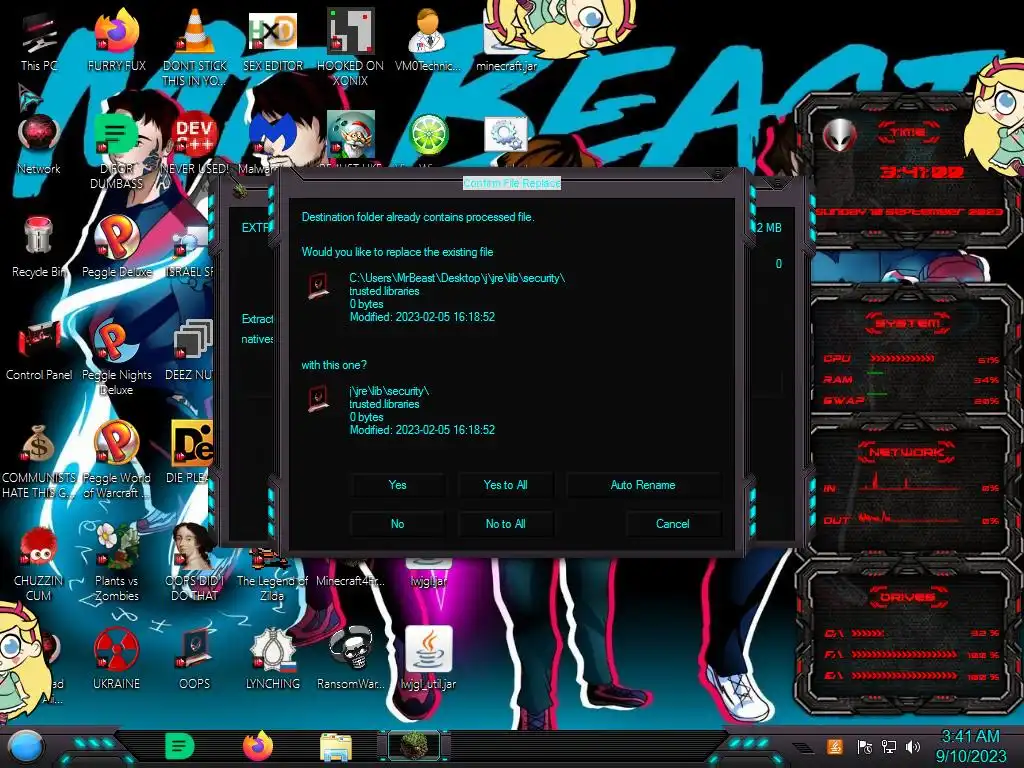Open the Start orb on taskbar

click(26, 747)
